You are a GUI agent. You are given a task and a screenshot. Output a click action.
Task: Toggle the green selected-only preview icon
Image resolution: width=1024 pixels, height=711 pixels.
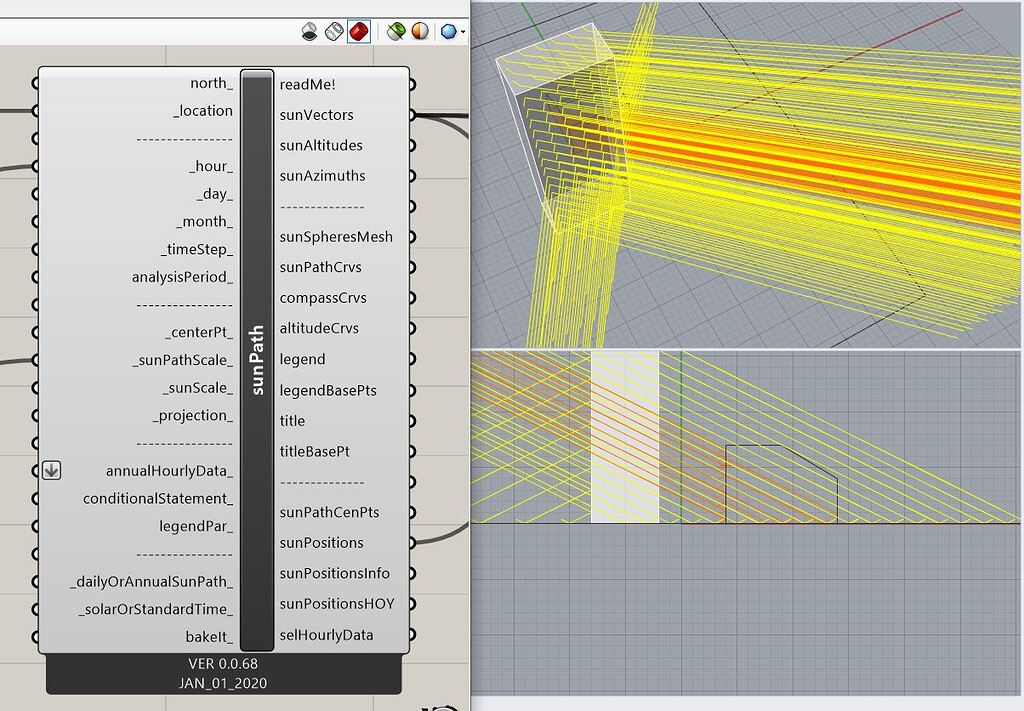coord(396,31)
